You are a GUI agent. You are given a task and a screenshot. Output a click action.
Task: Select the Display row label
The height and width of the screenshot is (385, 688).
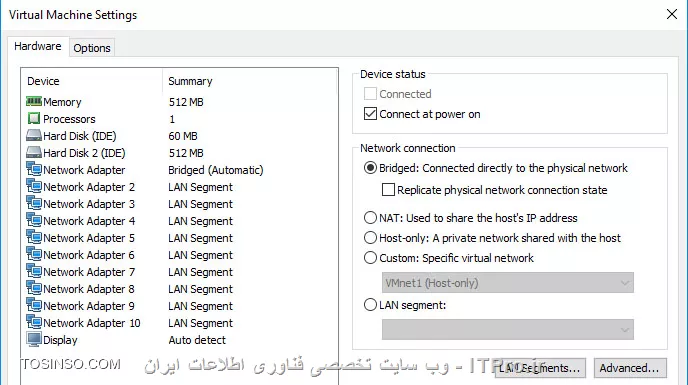[x=60, y=340]
